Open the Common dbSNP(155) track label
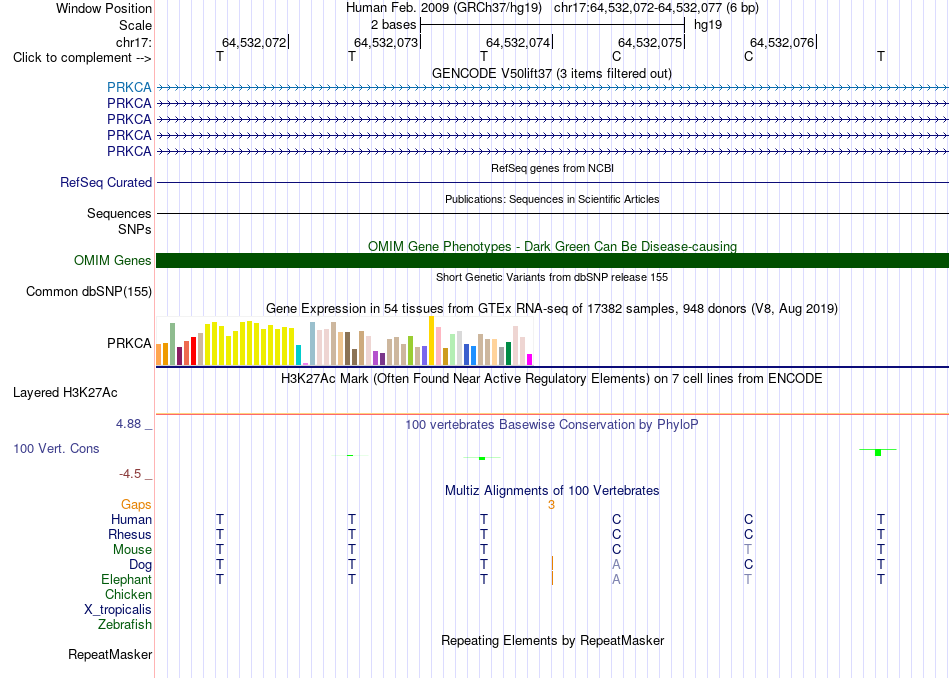 [89, 291]
